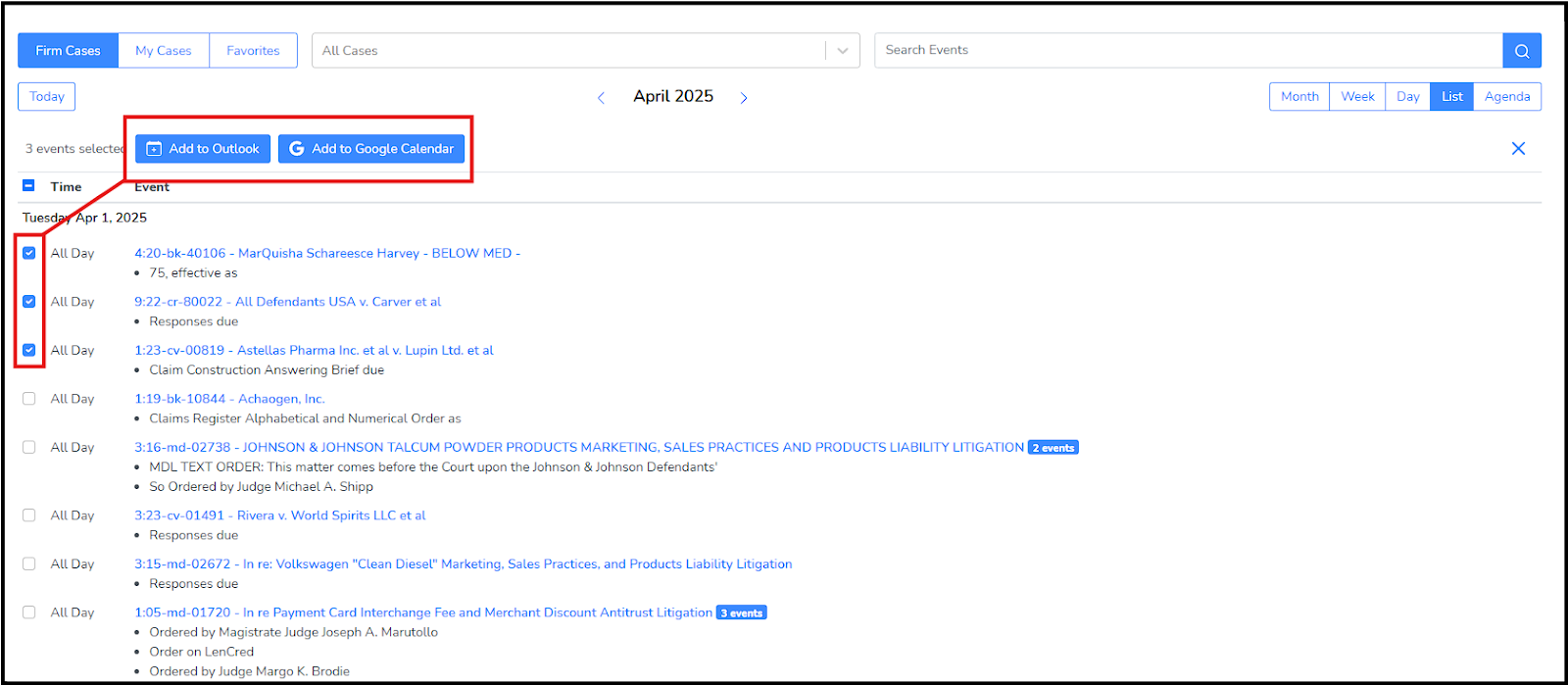Click the 2 events badge

(x=1053, y=448)
